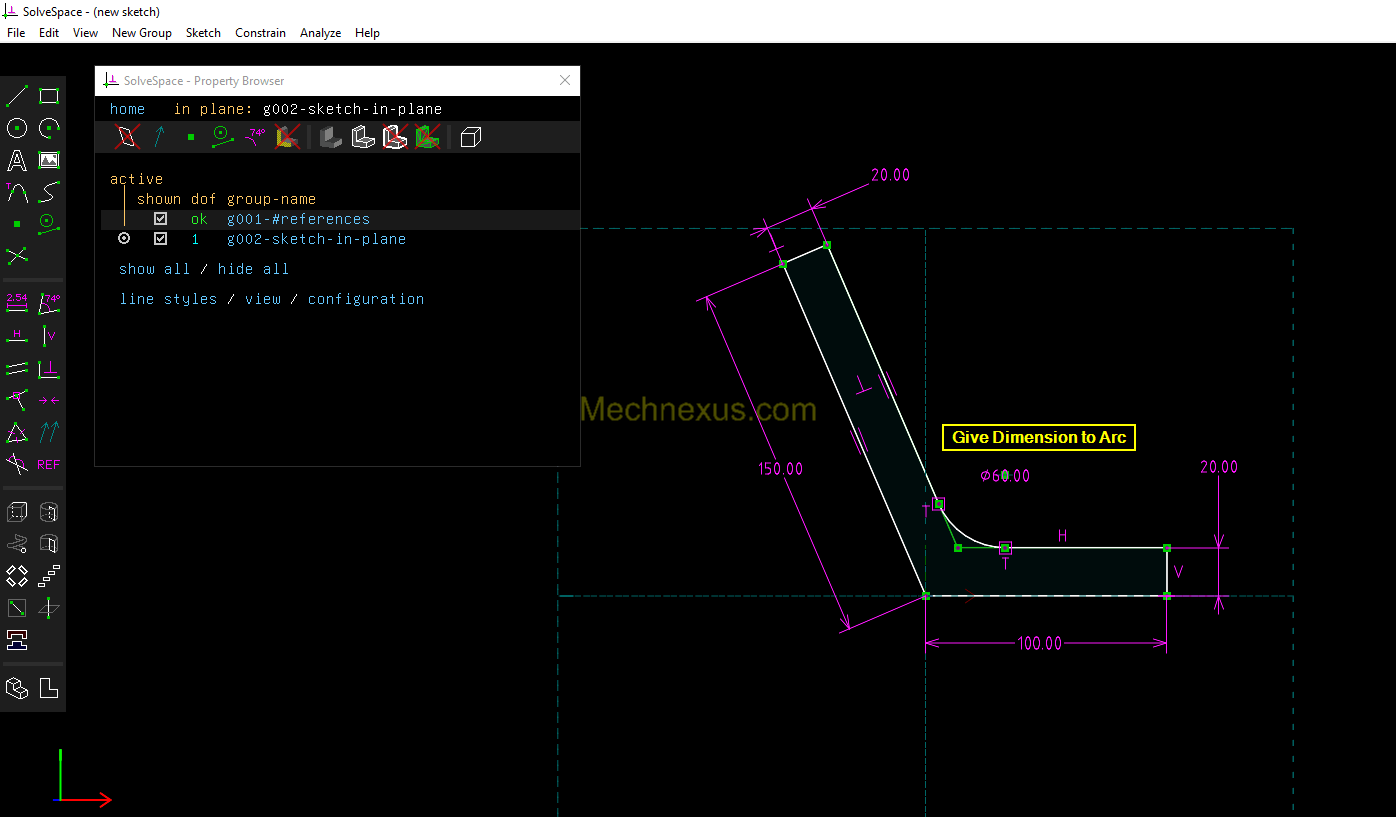Select the Bezier cubic spline tool
This screenshot has height=817, width=1396.
click(x=49, y=192)
